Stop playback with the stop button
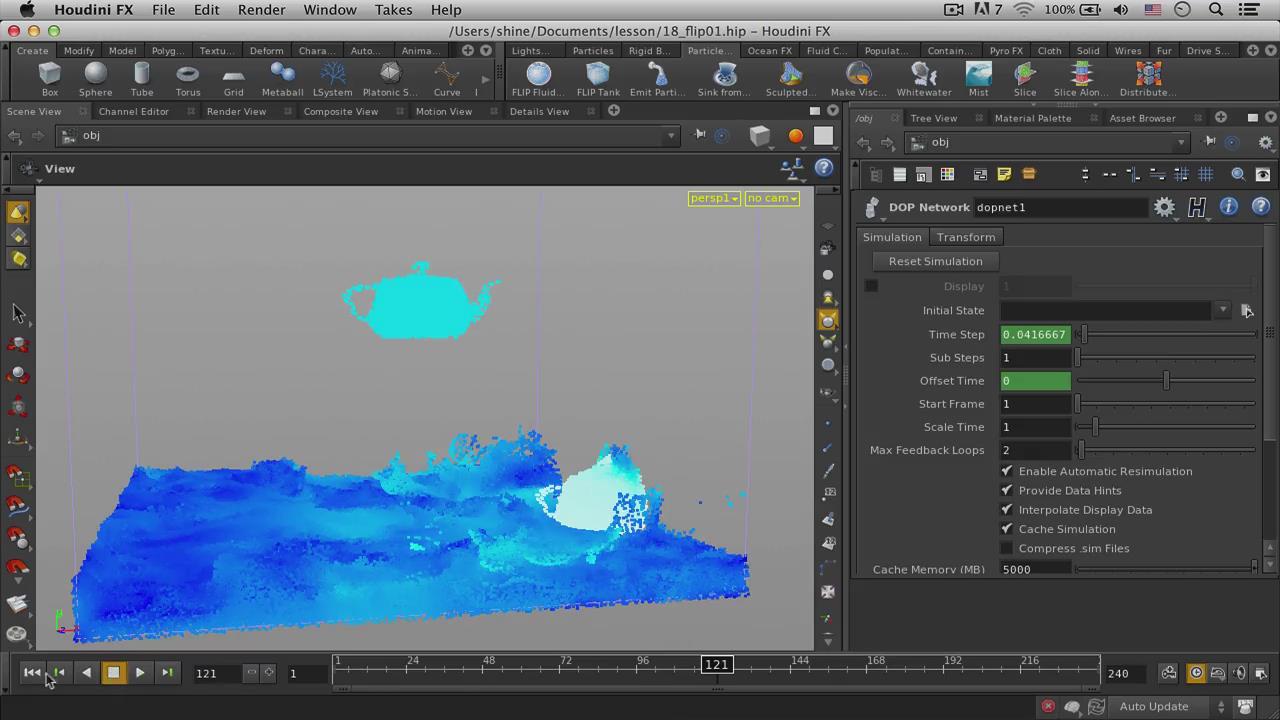Image resolution: width=1280 pixels, height=720 pixels. (113, 673)
